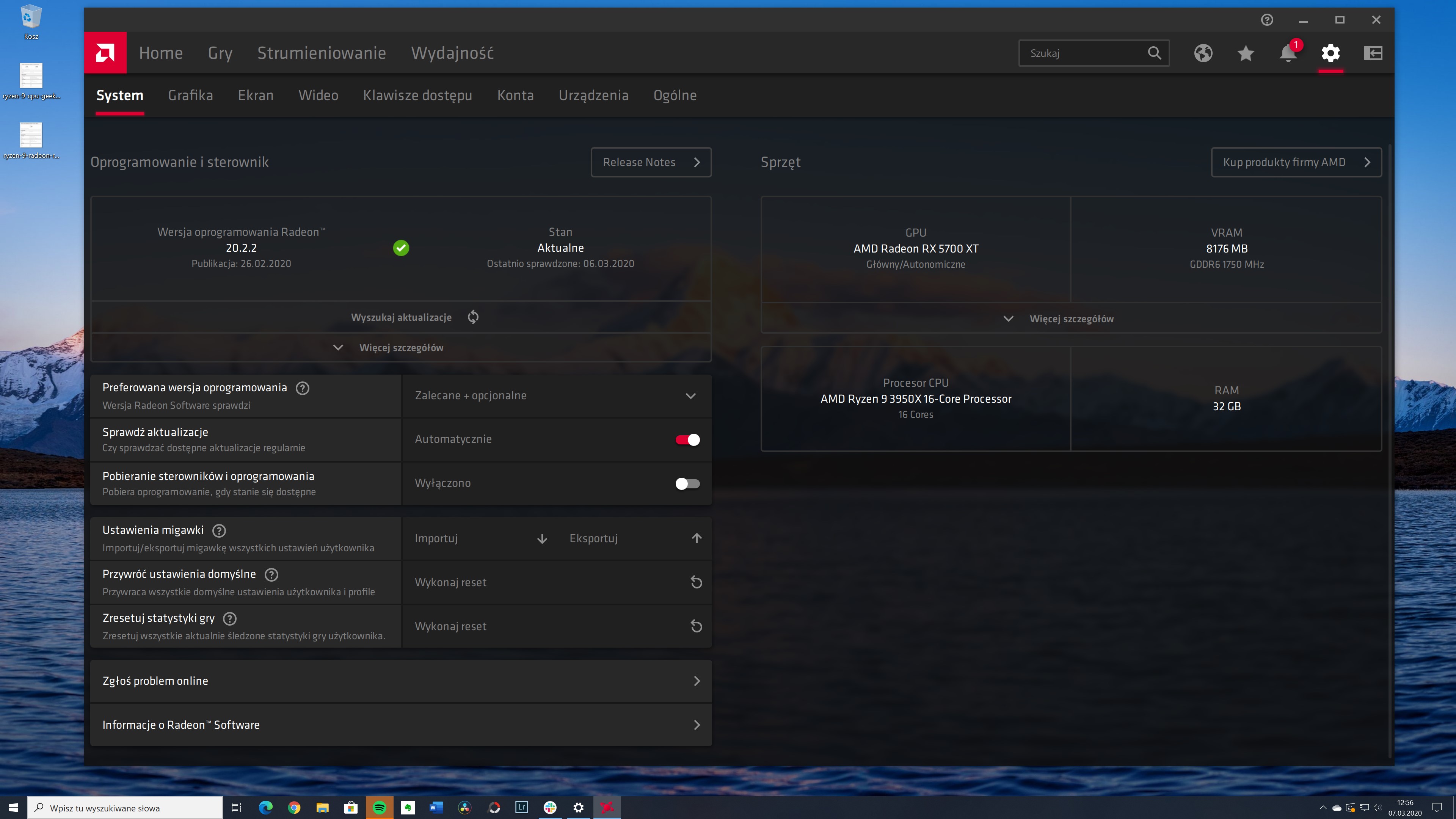Switch to Gry tab

[x=220, y=53]
